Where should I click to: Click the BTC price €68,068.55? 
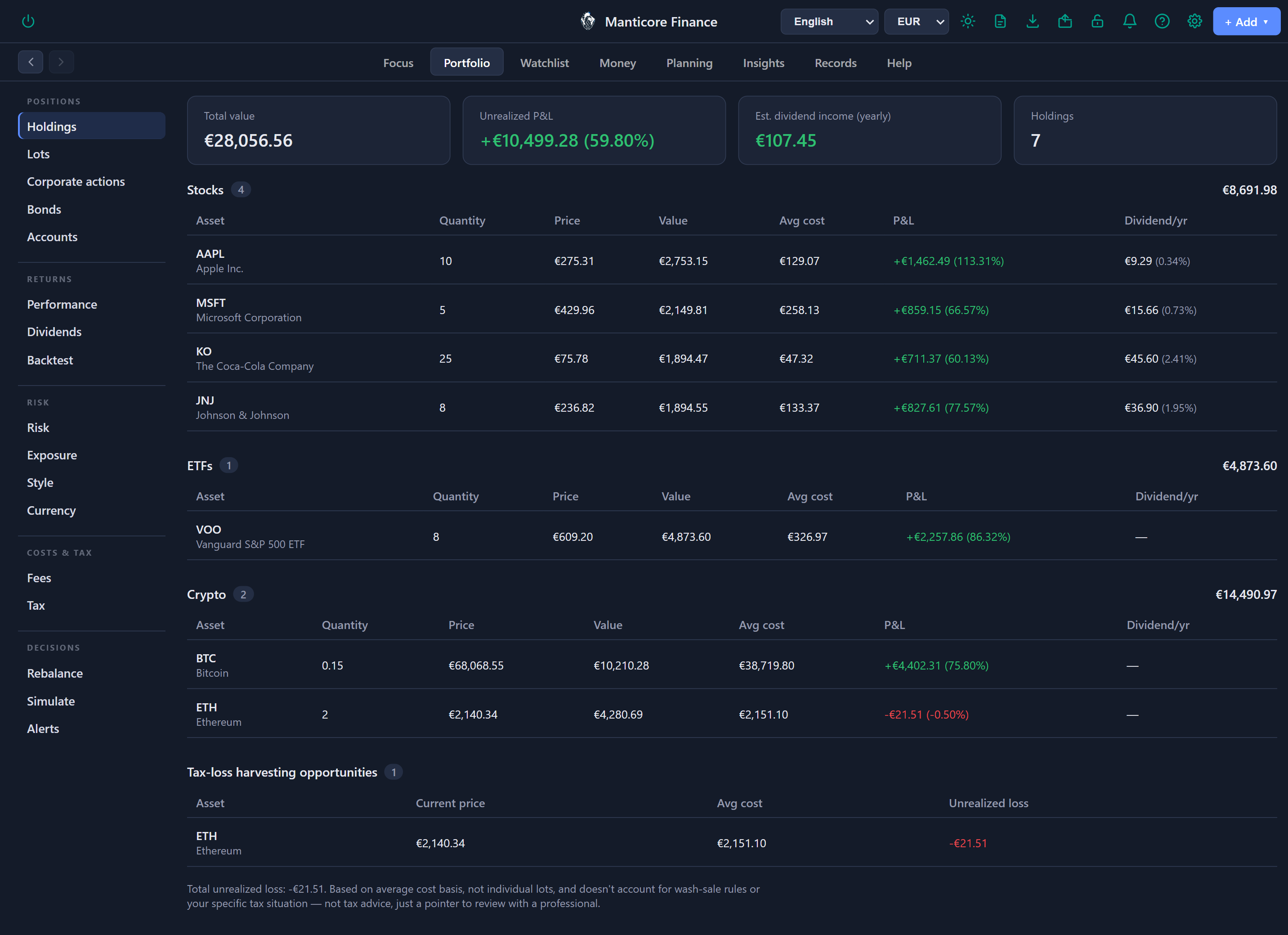click(x=476, y=665)
